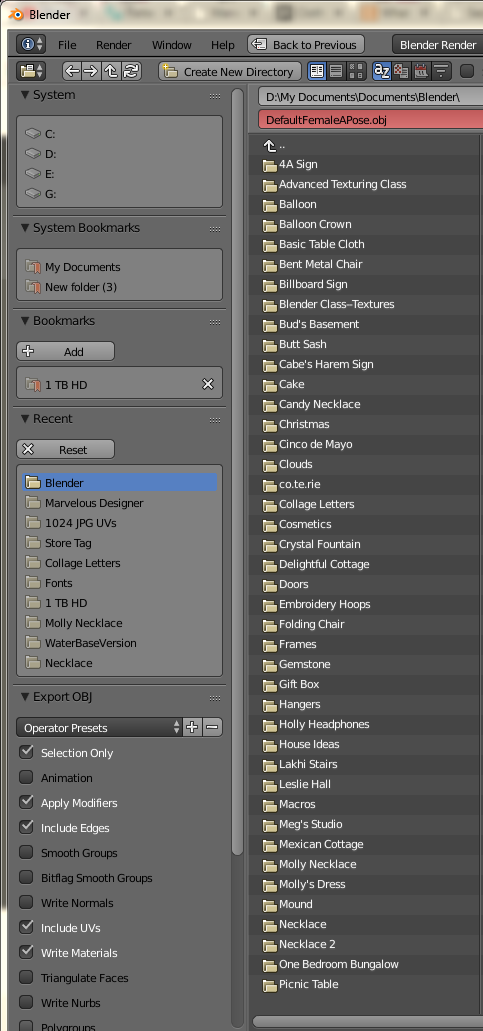Open the 1 TB HD bookmark
The image size is (483, 1031).
pyautogui.click(x=112, y=385)
